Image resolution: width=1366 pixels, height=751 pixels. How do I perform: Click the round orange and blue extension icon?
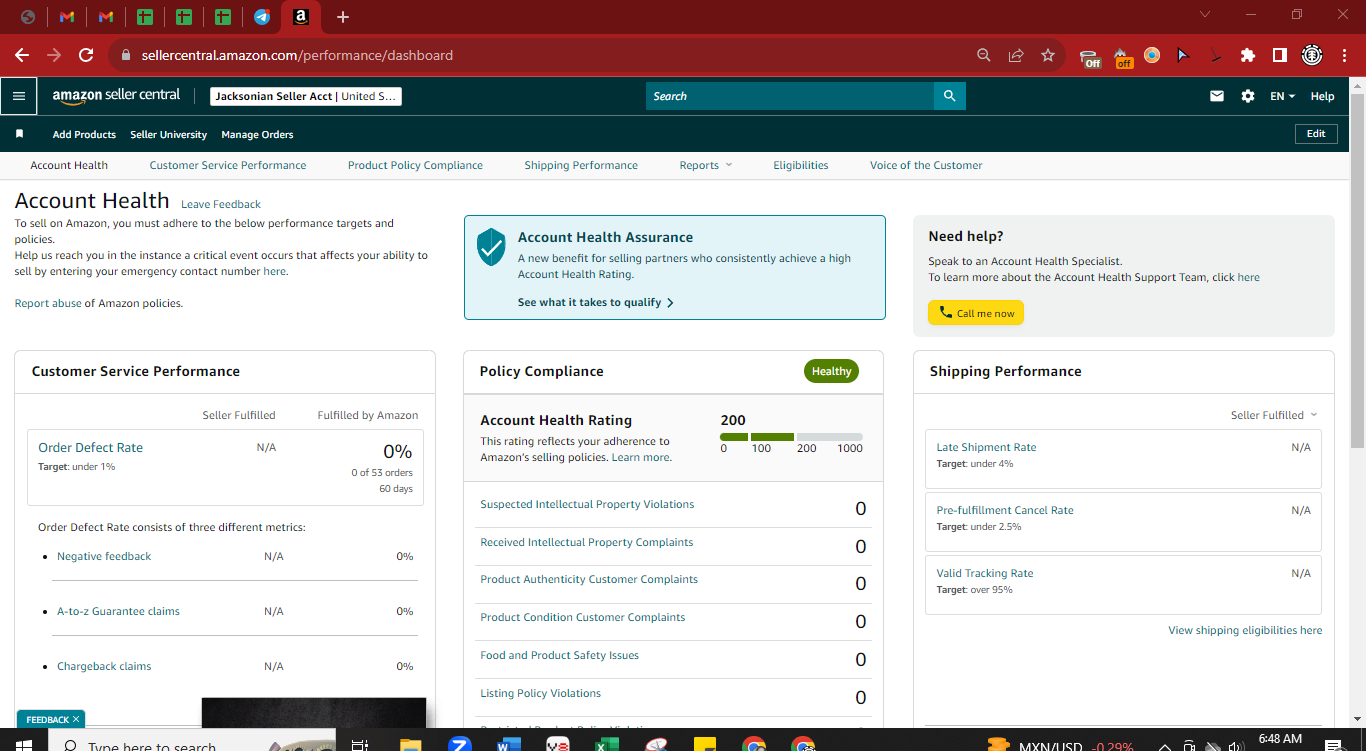1152,55
